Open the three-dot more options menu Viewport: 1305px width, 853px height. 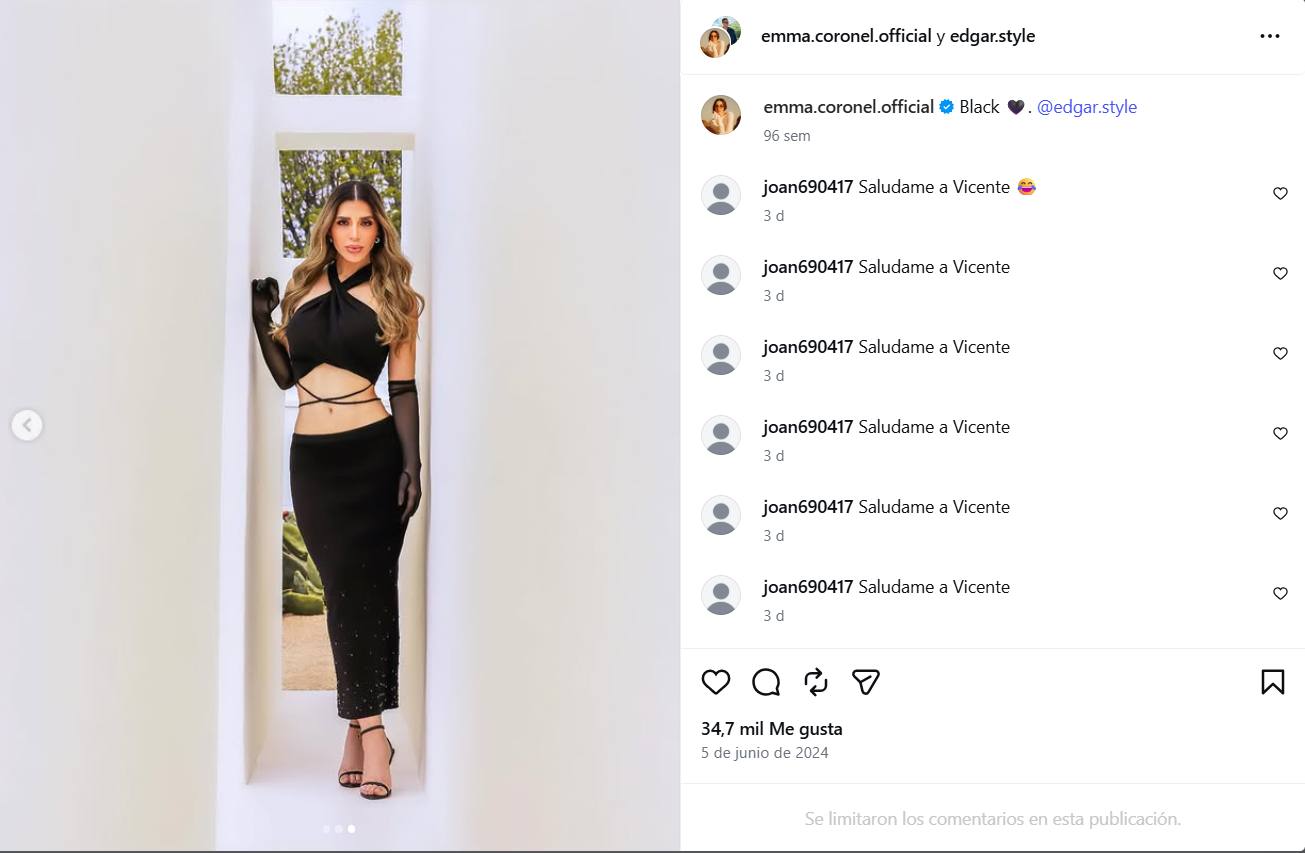(1270, 36)
